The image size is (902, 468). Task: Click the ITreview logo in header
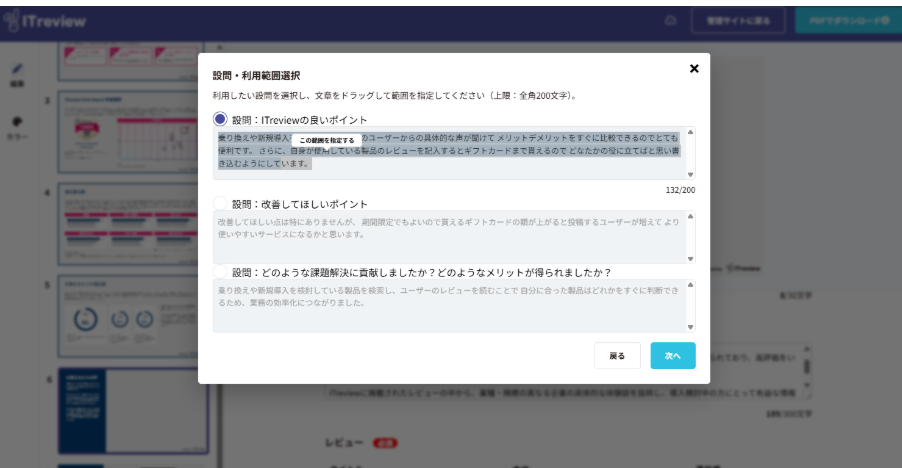click(x=45, y=21)
